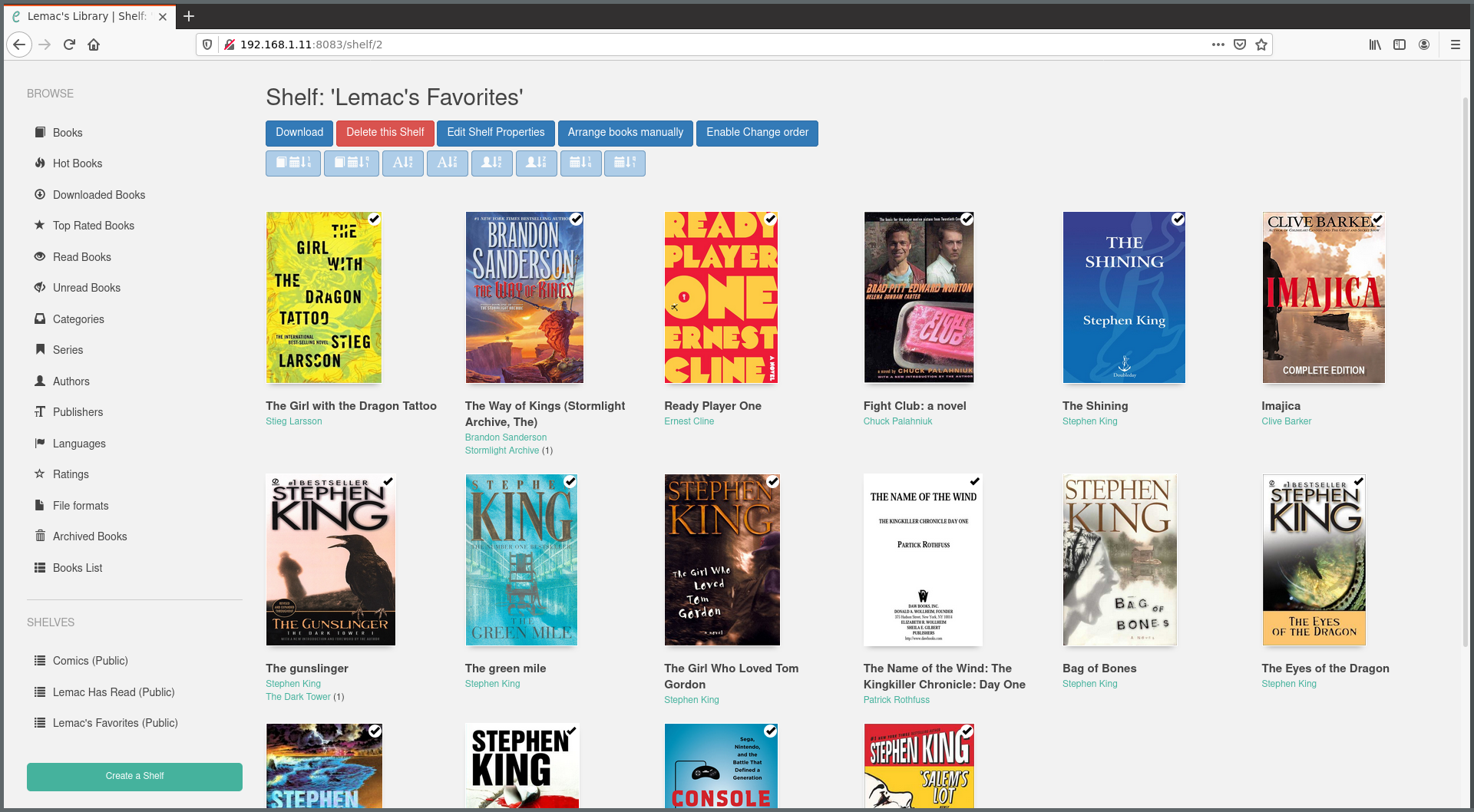The height and width of the screenshot is (812, 1474).
Task: Open a new browser tab
Action: pyautogui.click(x=189, y=16)
